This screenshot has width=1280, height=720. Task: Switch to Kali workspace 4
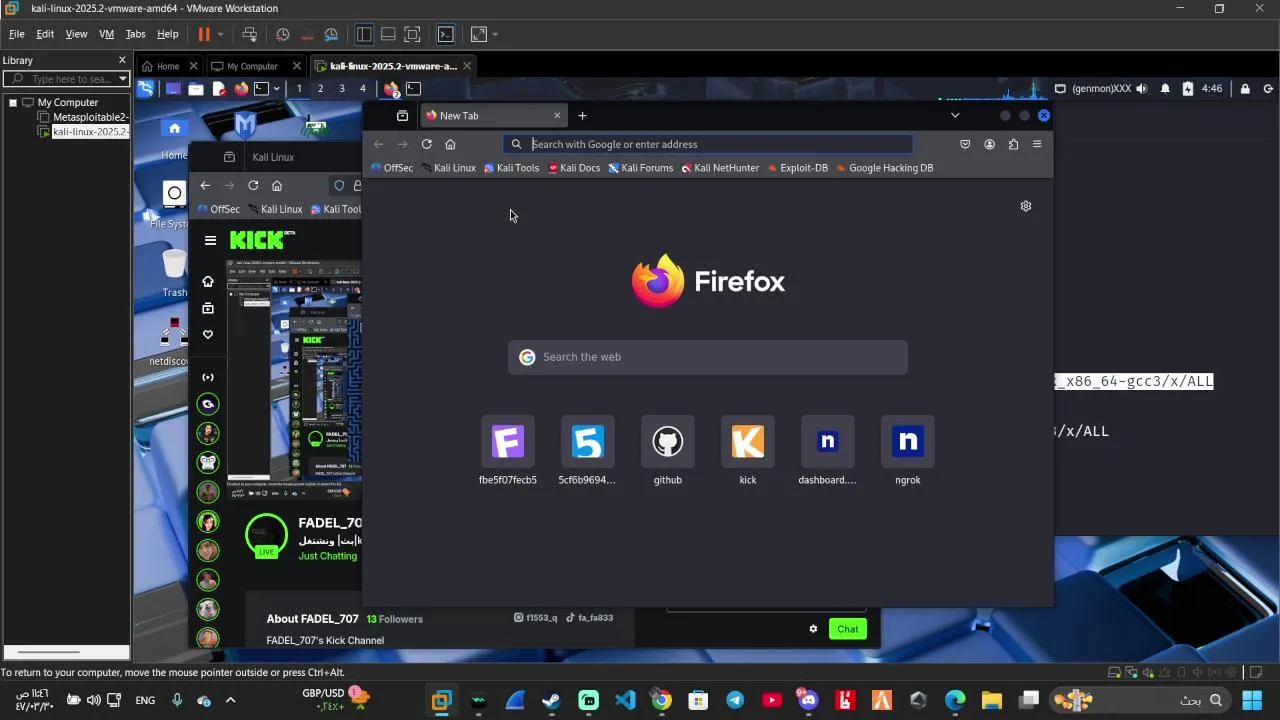(363, 88)
